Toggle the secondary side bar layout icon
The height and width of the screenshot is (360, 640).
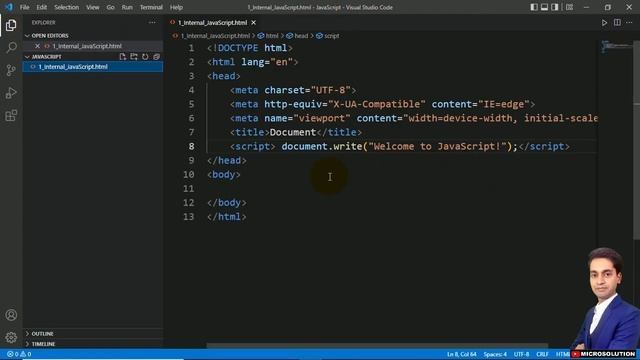[x=555, y=7]
